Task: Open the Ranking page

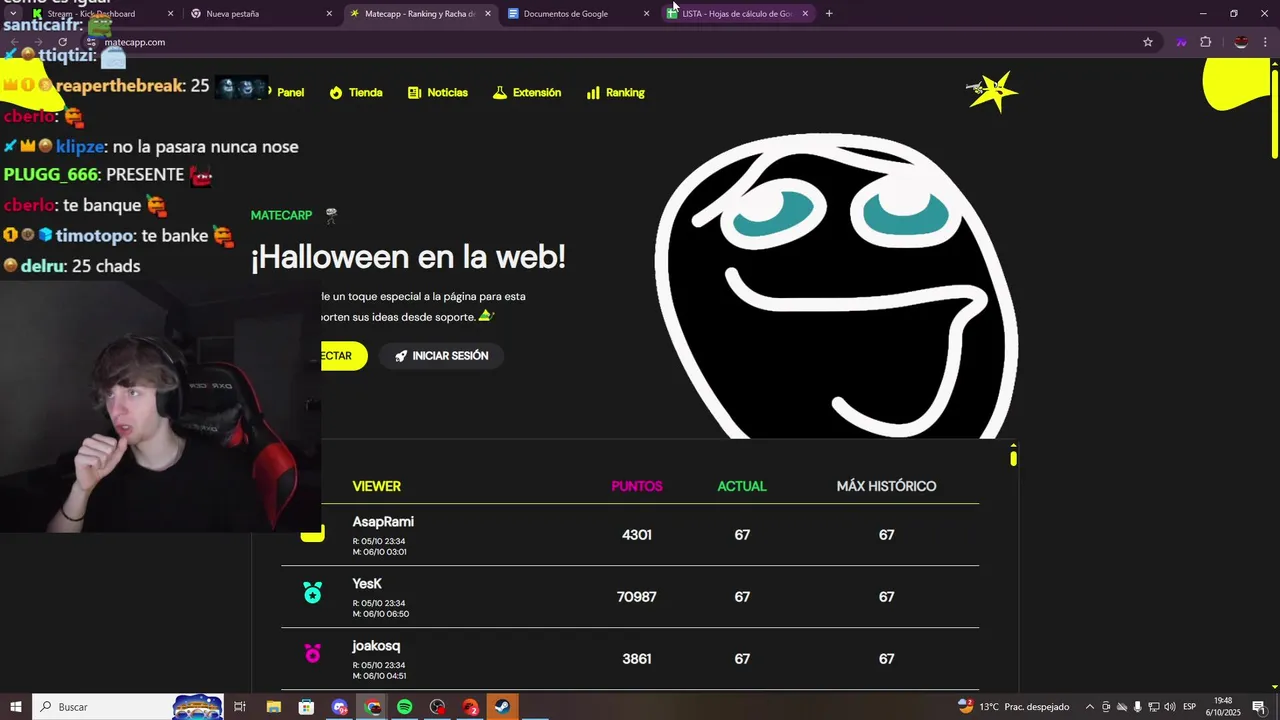Action: (615, 92)
